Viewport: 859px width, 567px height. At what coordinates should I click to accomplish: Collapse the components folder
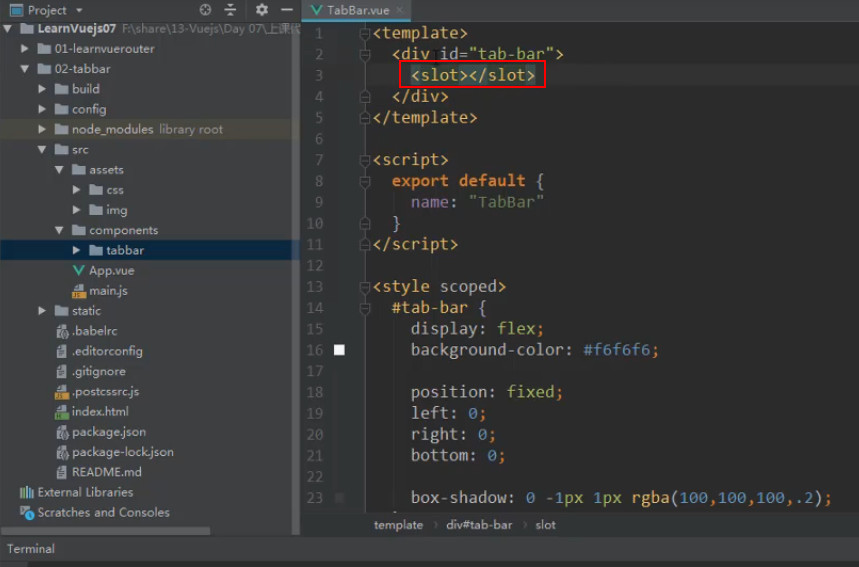(x=59, y=230)
